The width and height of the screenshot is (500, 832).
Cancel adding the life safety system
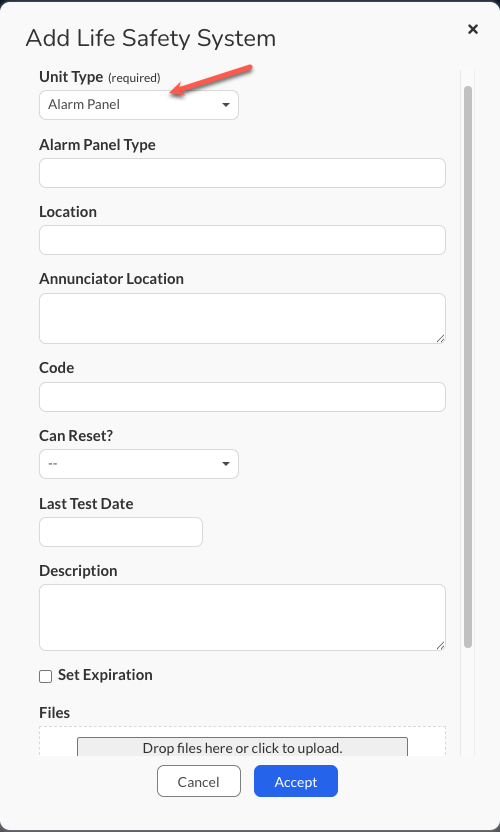click(199, 781)
